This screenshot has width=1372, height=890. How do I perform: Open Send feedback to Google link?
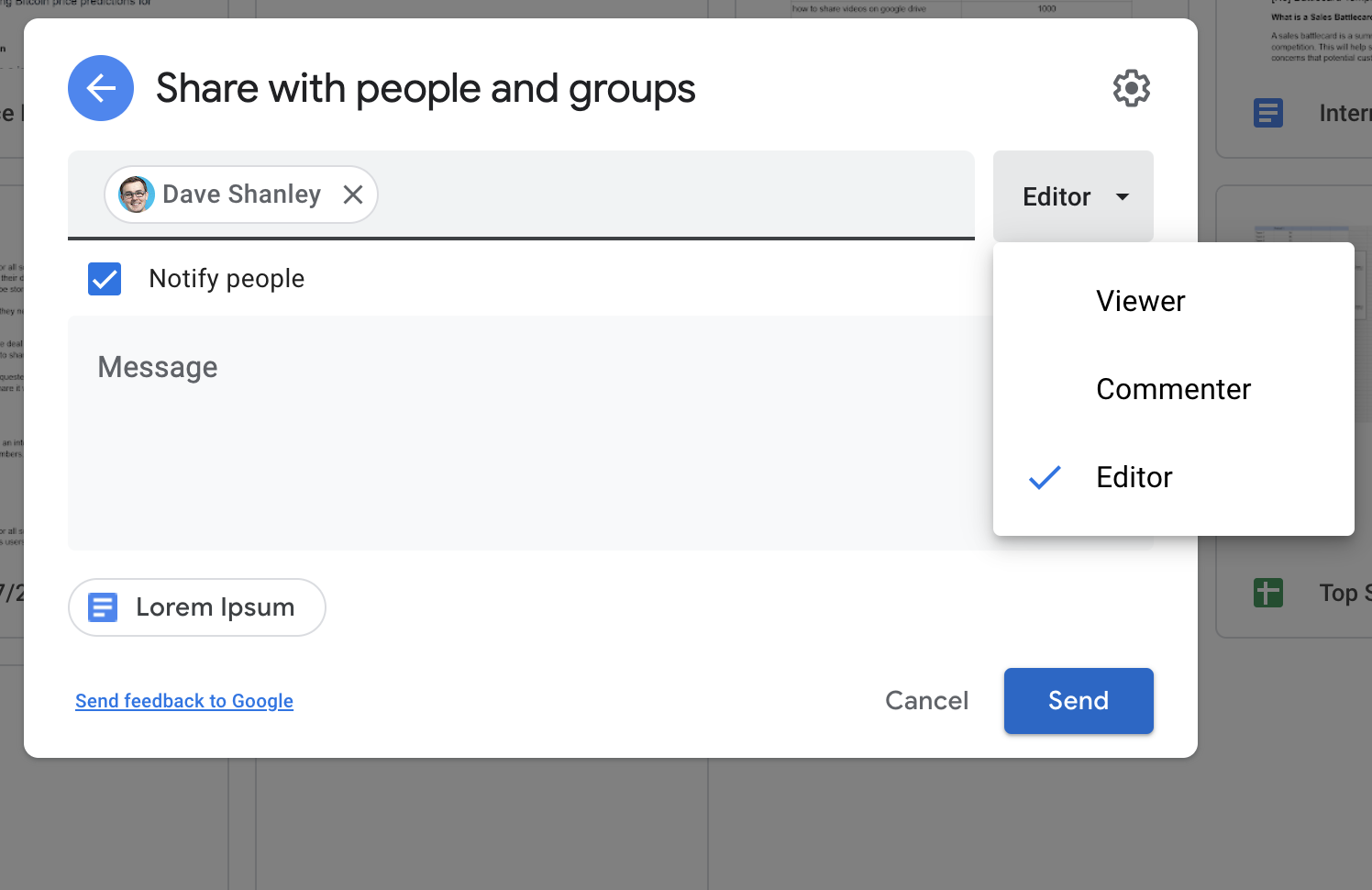[184, 701]
